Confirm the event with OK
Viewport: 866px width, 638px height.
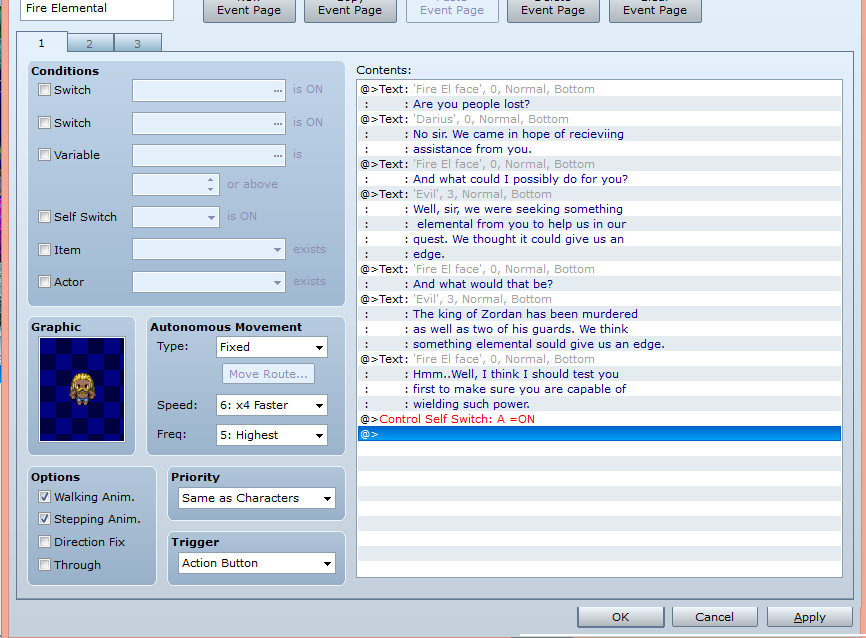[621, 617]
